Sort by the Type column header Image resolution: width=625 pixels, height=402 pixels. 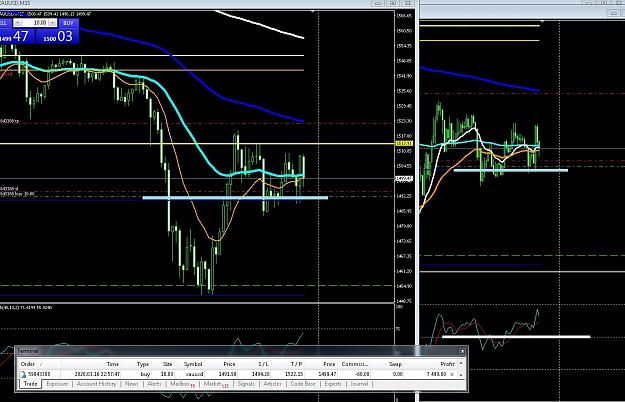pyautogui.click(x=136, y=364)
